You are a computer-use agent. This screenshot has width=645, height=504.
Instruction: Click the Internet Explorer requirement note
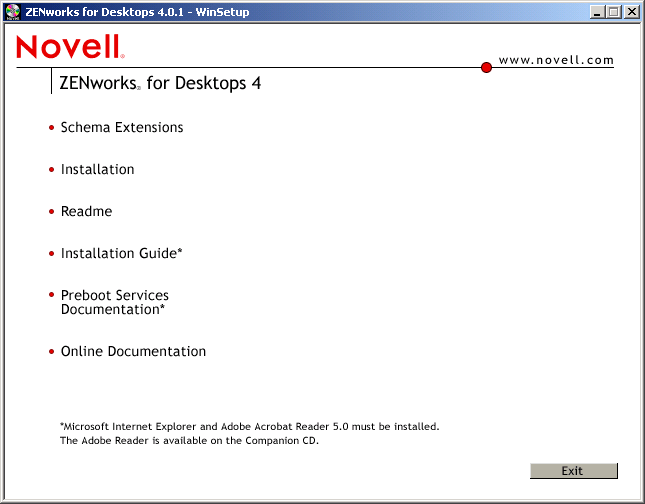click(x=250, y=427)
